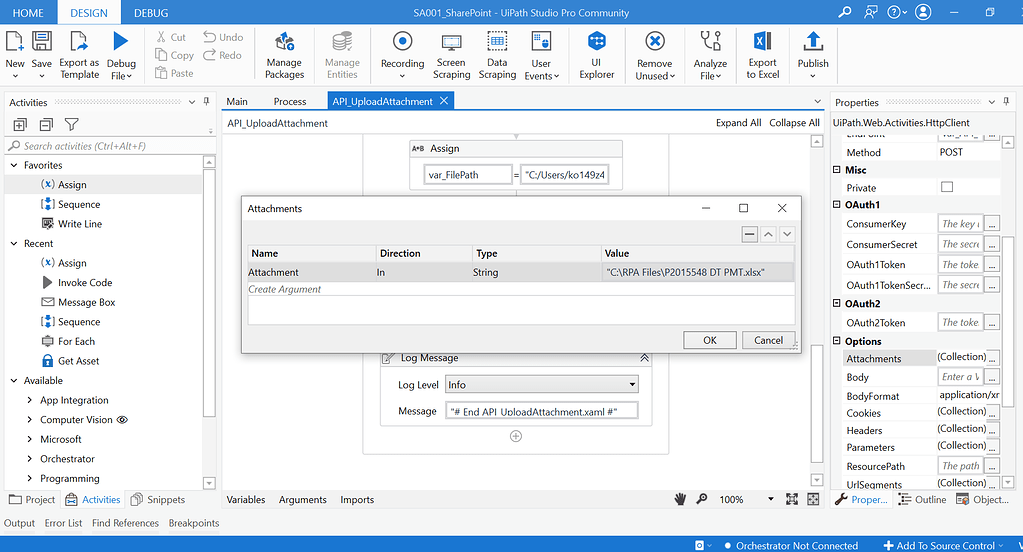The height and width of the screenshot is (552, 1023).
Task: Click Cancel in the Attachments dialog
Action: 768,340
